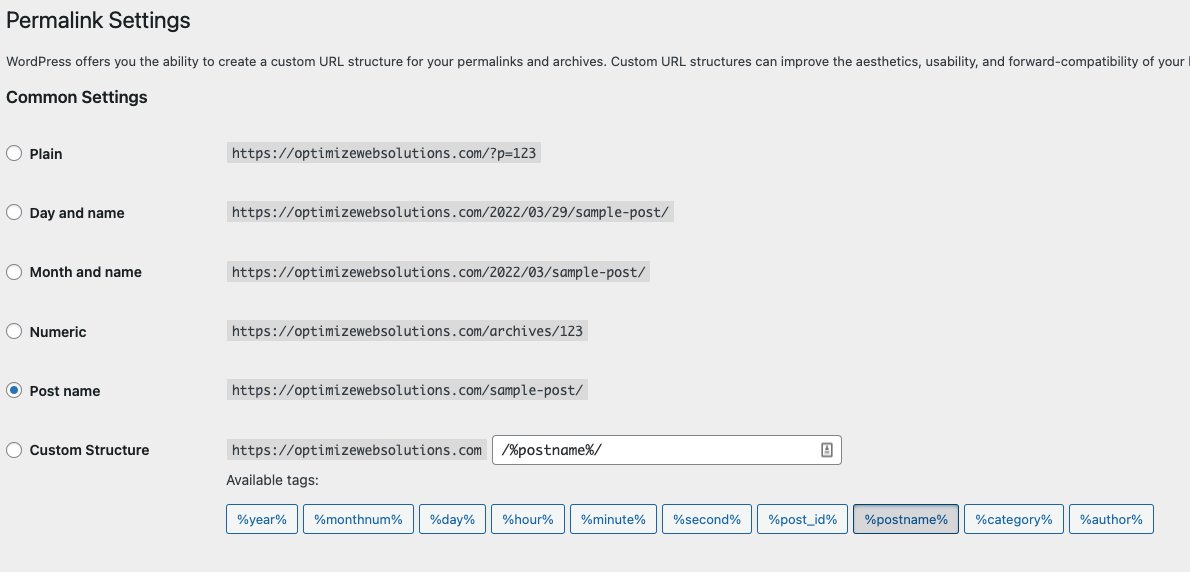Viewport: 1190px width, 572px height.
Task: Click the Plain option label
Action: point(46,154)
